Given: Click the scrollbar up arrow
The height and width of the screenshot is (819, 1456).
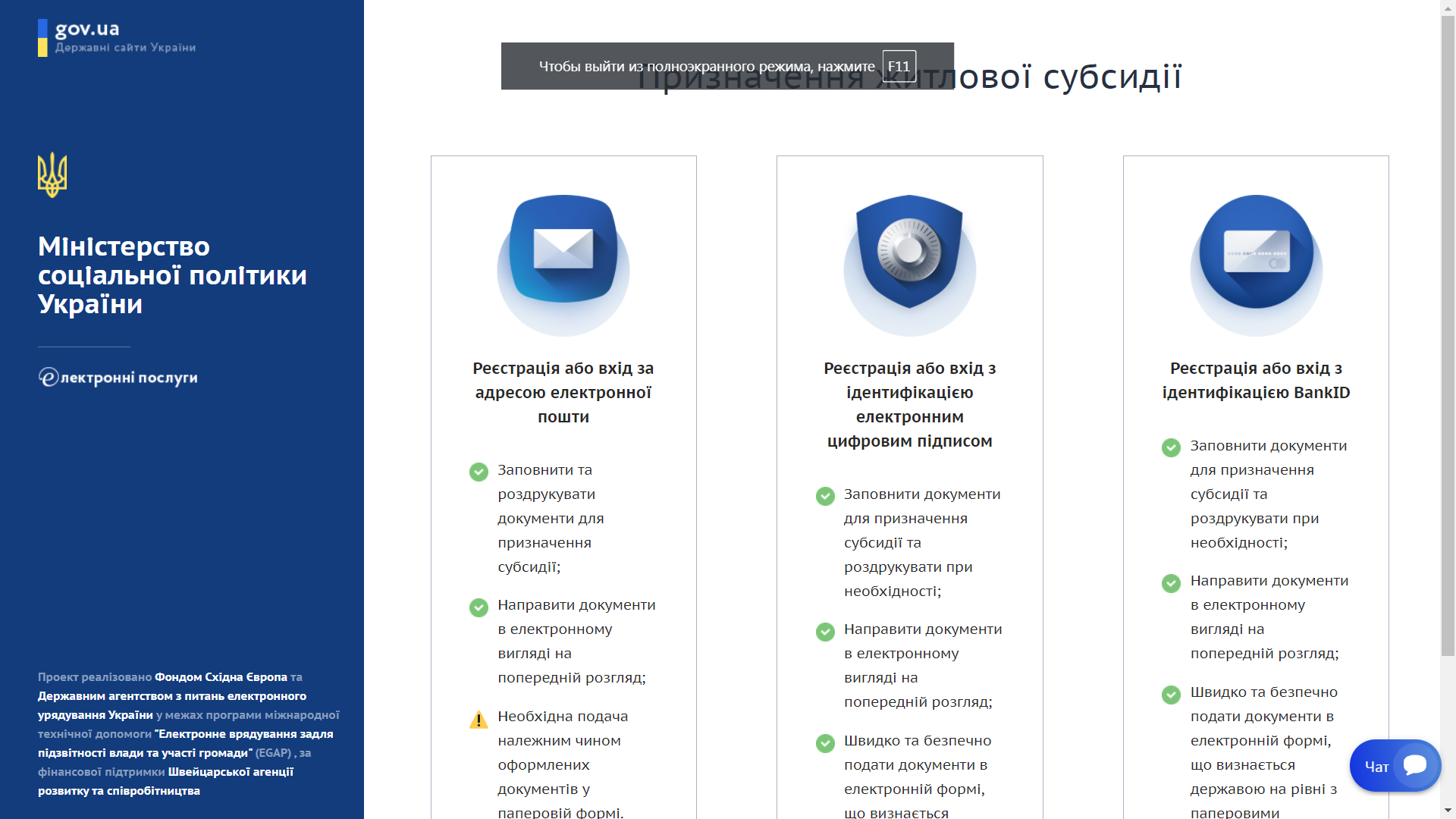Looking at the screenshot, I should 1448,7.
